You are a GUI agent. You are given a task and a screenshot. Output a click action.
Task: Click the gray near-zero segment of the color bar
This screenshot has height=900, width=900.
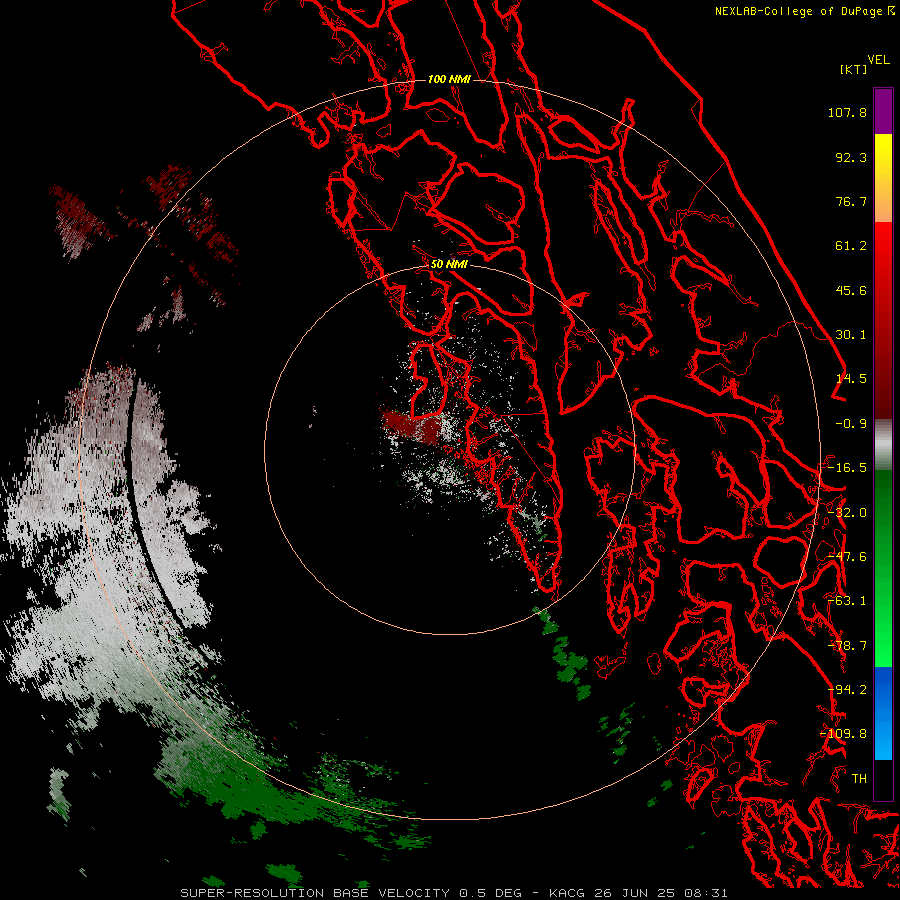point(883,445)
